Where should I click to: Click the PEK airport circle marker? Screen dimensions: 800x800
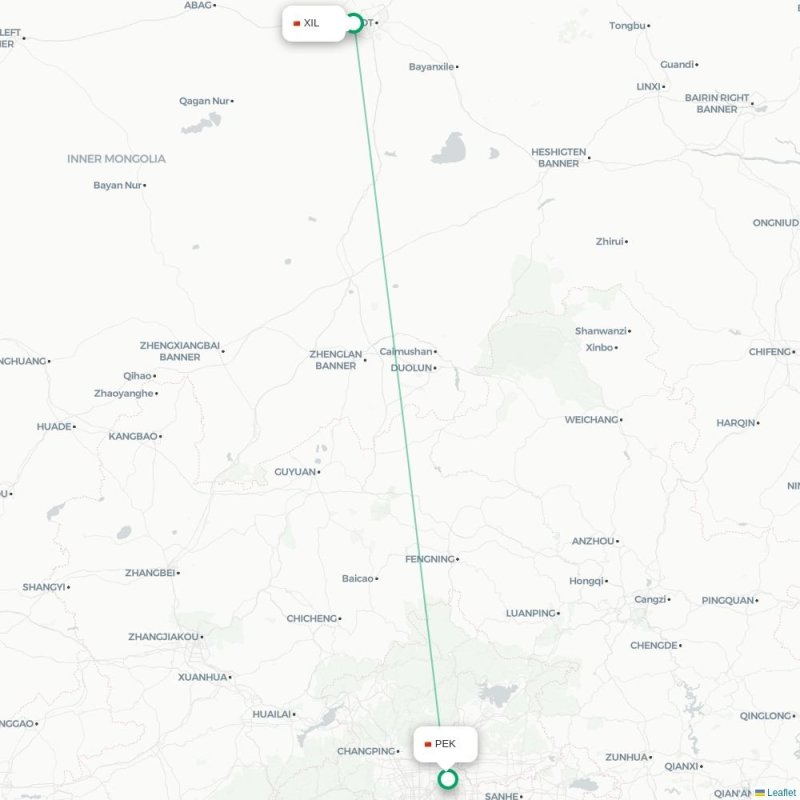click(447, 779)
